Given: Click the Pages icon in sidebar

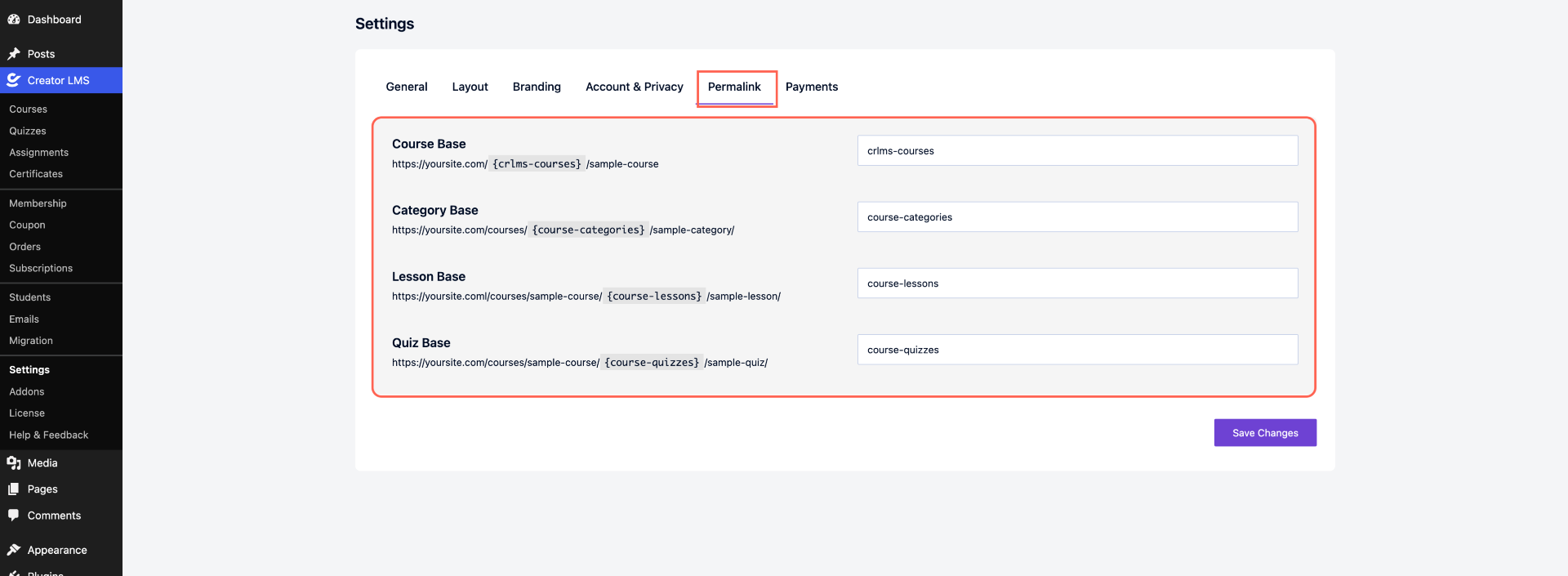Looking at the screenshot, I should coord(13,489).
